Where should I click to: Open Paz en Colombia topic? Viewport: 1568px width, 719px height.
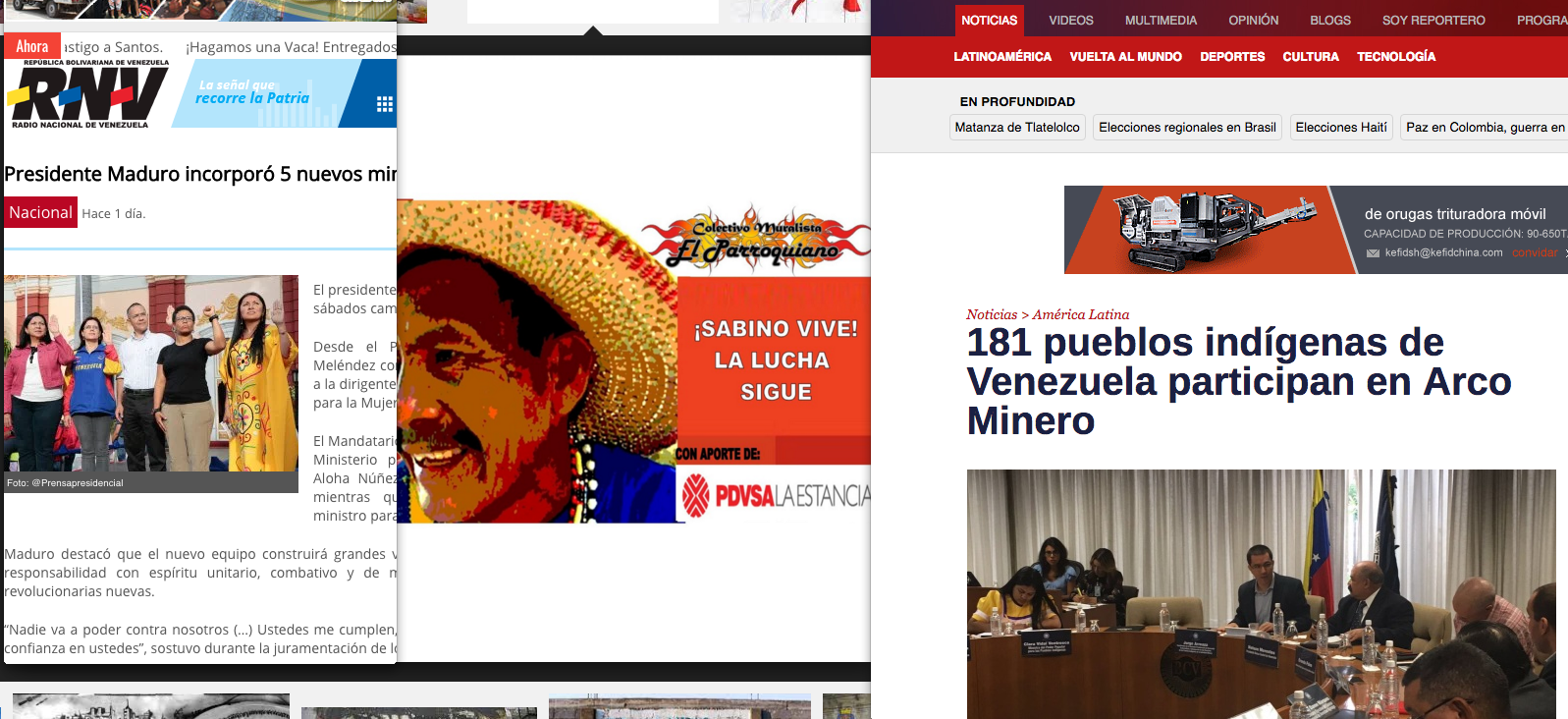click(x=1484, y=128)
